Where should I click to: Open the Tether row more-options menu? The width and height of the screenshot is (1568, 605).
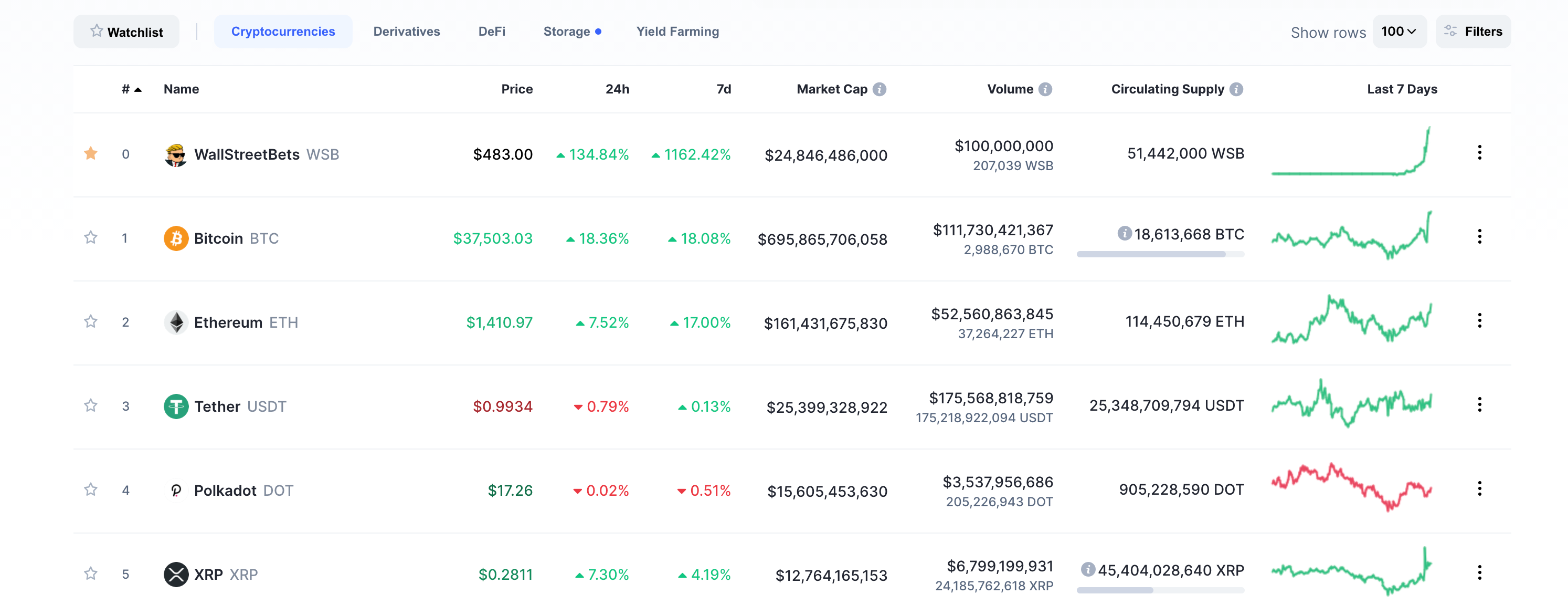(1480, 405)
